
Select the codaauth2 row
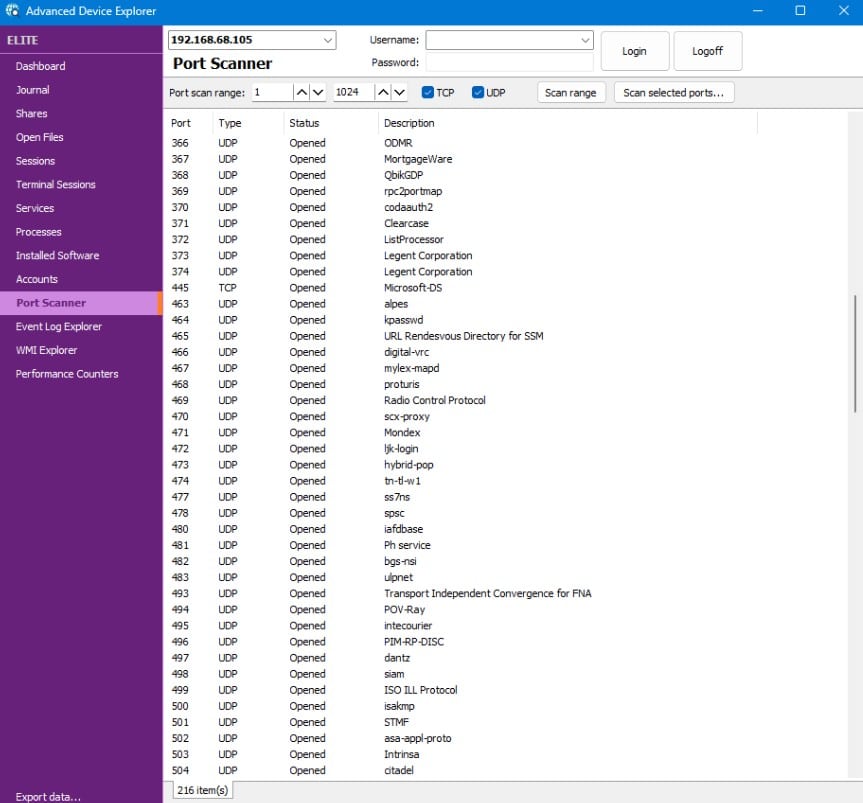coord(461,207)
